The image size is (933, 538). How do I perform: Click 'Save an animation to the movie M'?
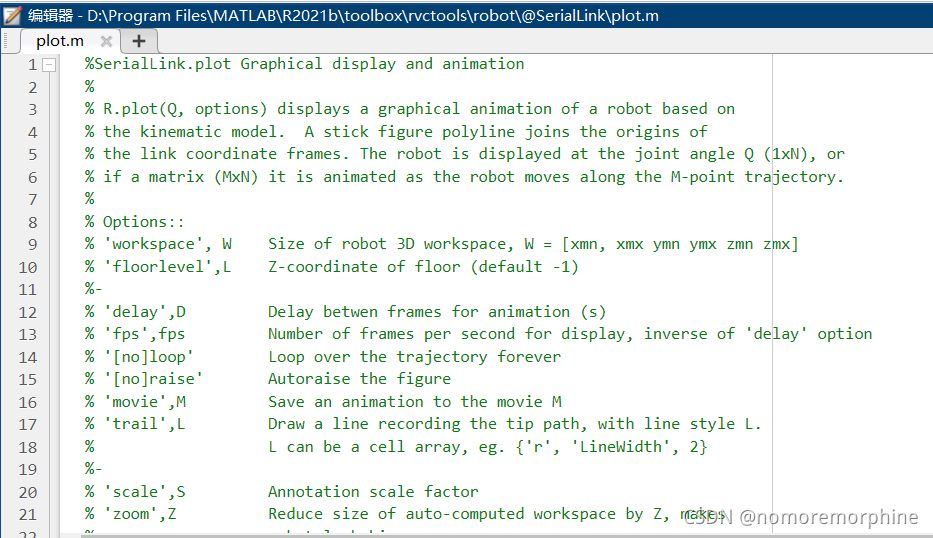[415, 402]
